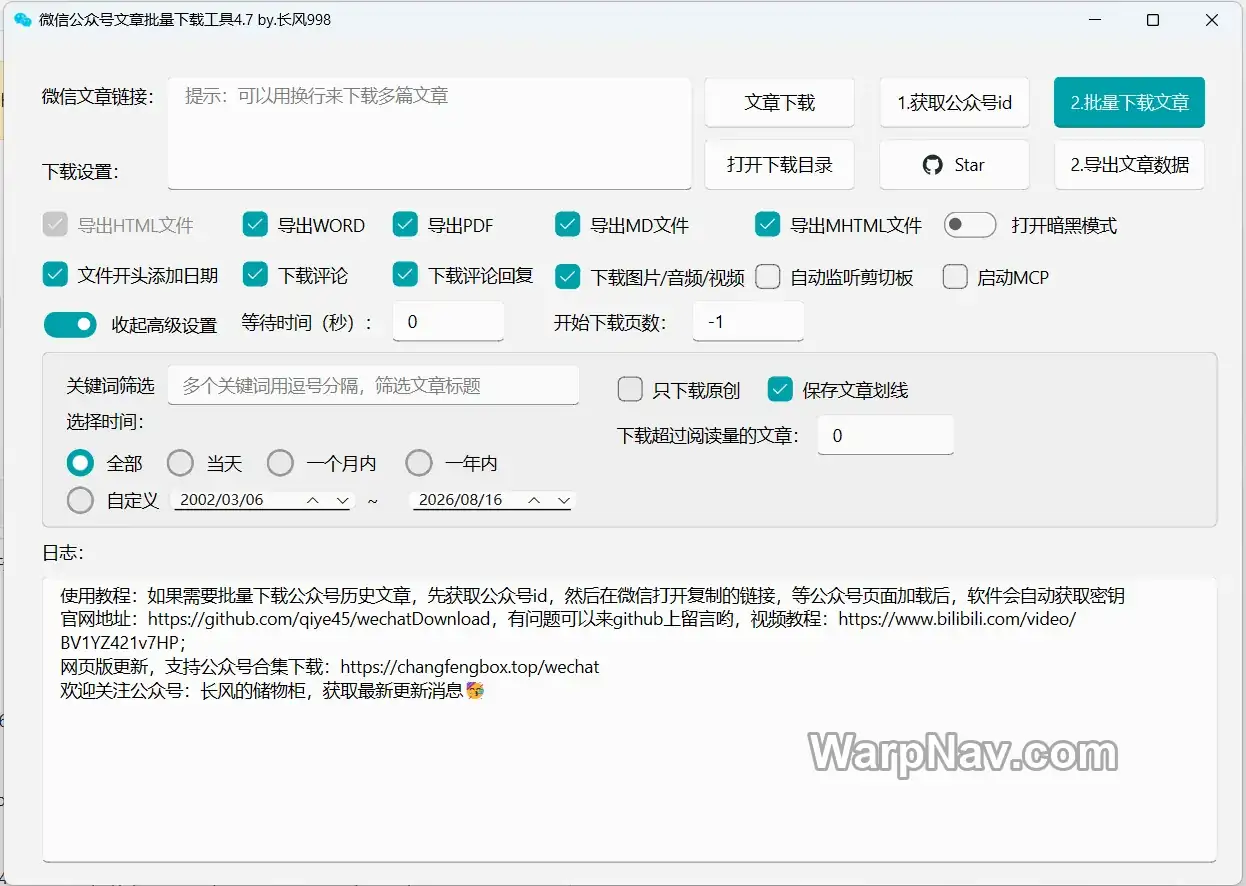The height and width of the screenshot is (886, 1246).
Task: Click the 开始下载页数 input field
Action: point(748,322)
